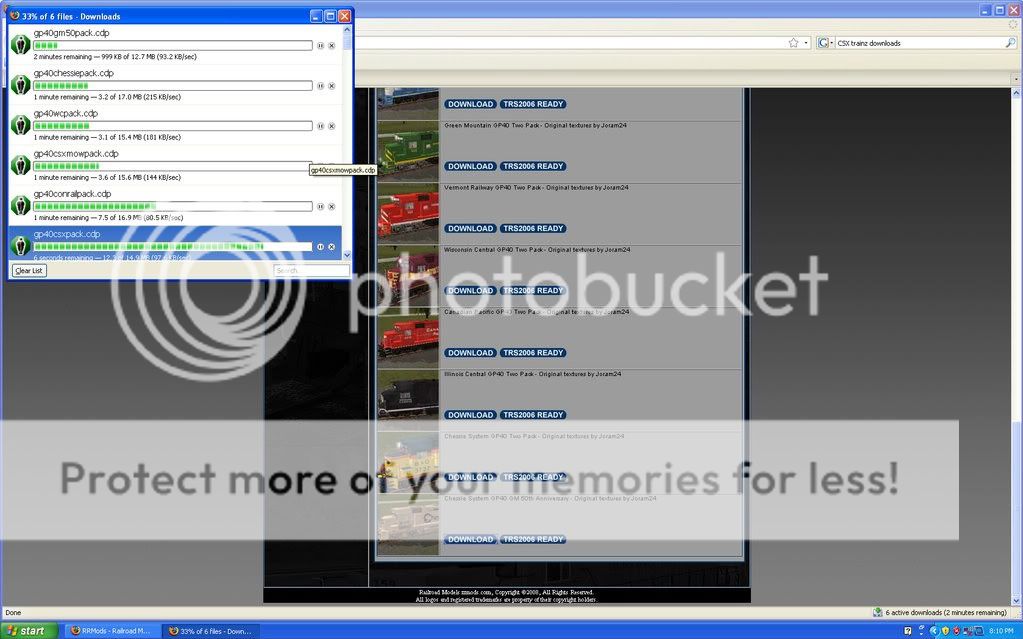Screen dimensions: 1023x639
Task: Click DOWNLOAD for Vermont Railway GP40 pack
Action: tap(470, 228)
